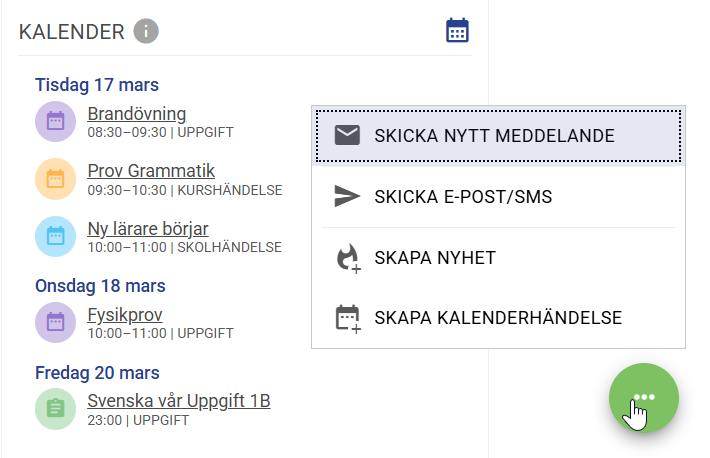Open the Fysikprov event link
710x458 pixels.
pos(125,315)
